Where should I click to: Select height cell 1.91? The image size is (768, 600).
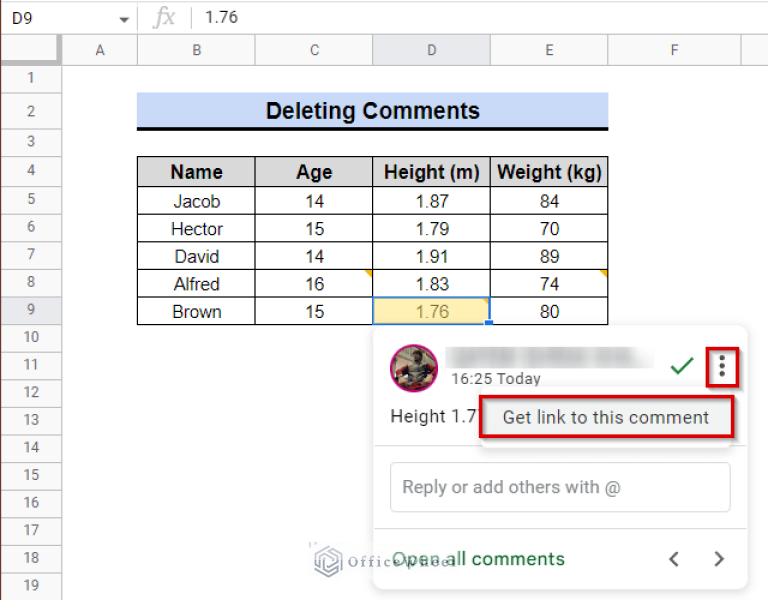432,256
